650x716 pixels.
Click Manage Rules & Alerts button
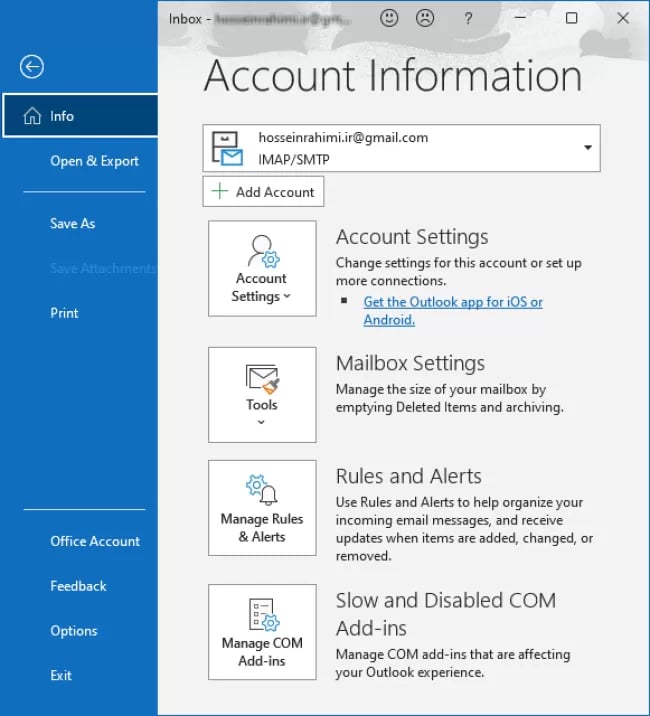(x=262, y=508)
